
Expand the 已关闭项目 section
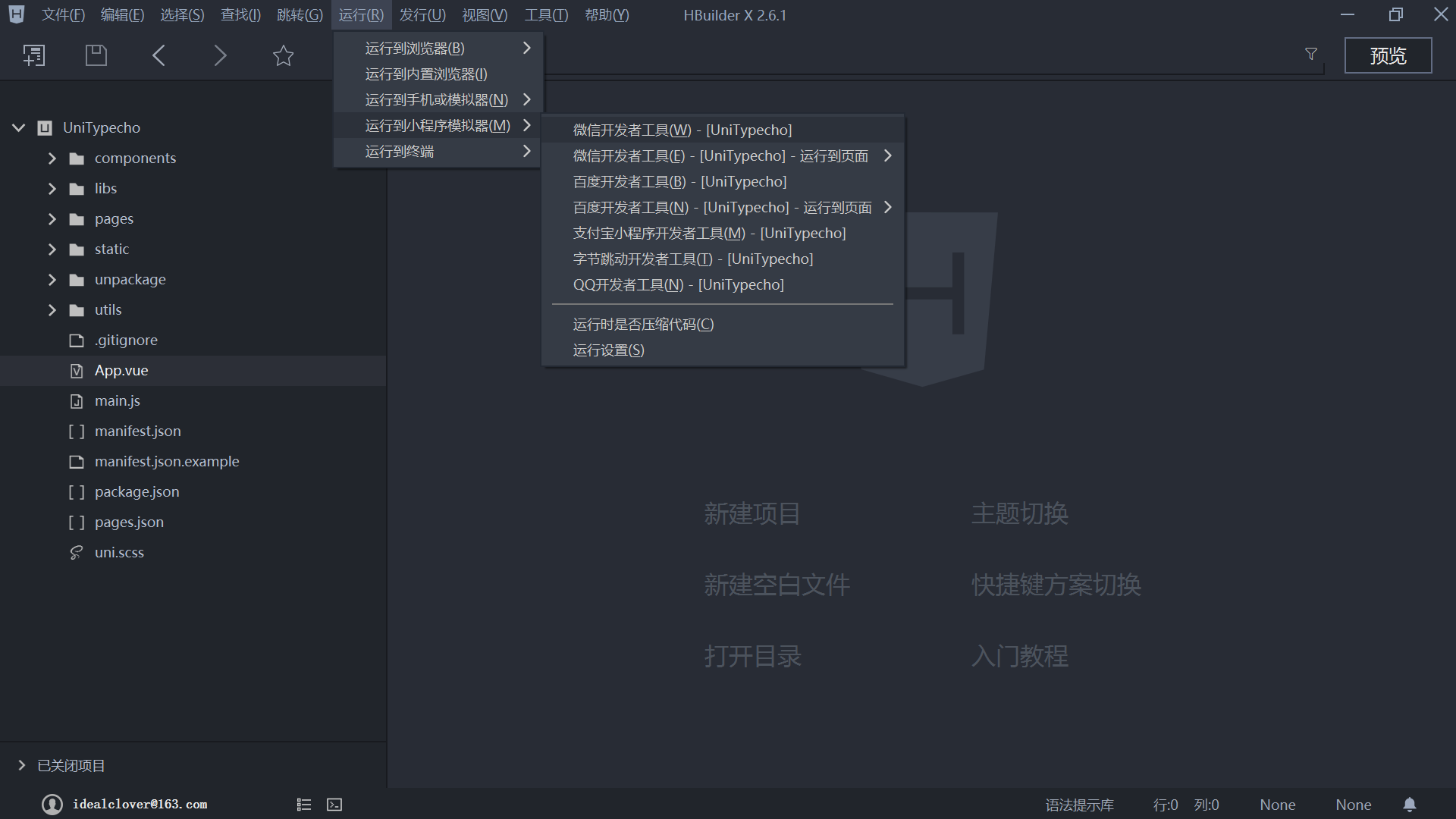tap(22, 766)
